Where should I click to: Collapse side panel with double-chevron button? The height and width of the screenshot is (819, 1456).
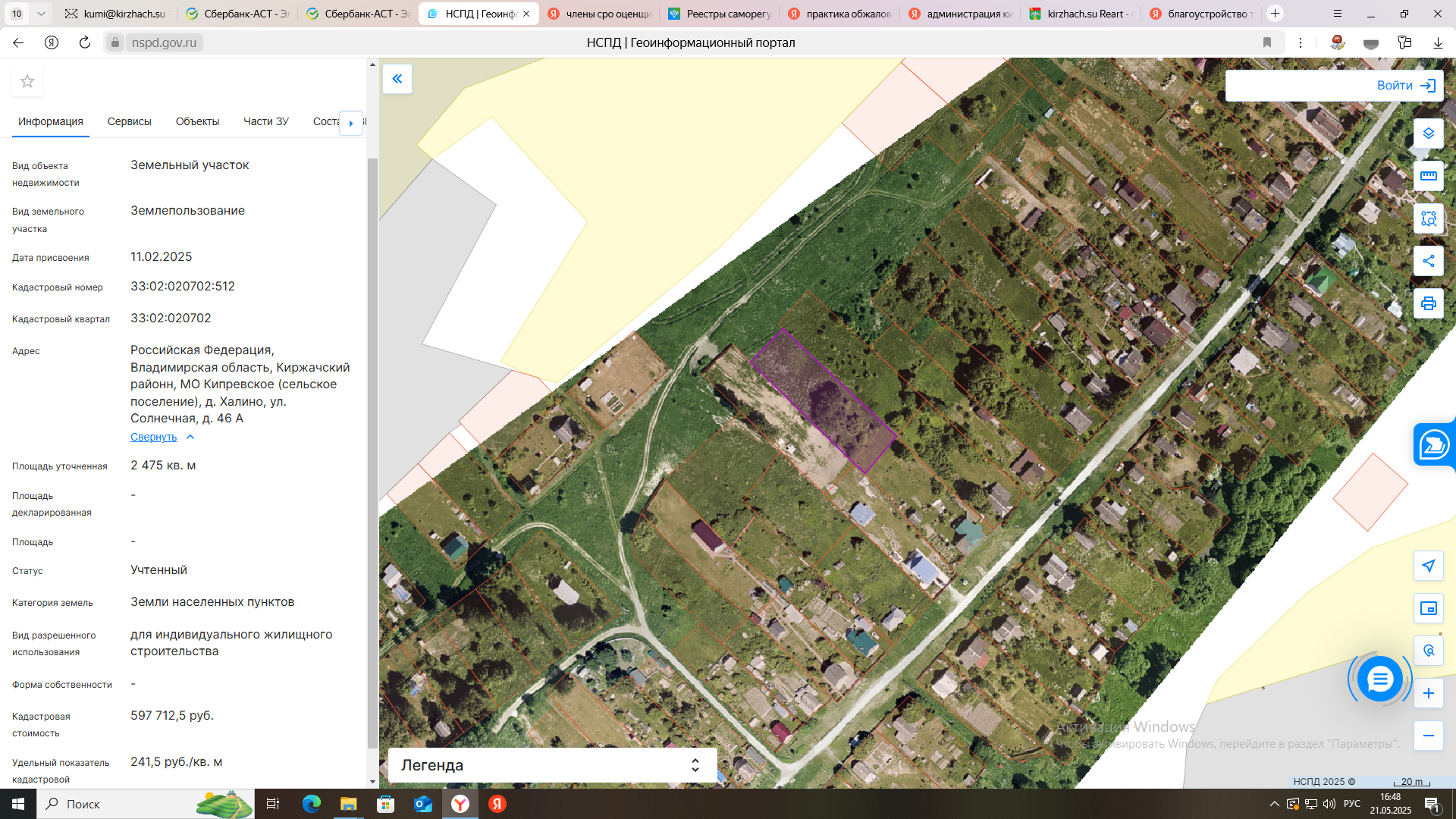397,79
